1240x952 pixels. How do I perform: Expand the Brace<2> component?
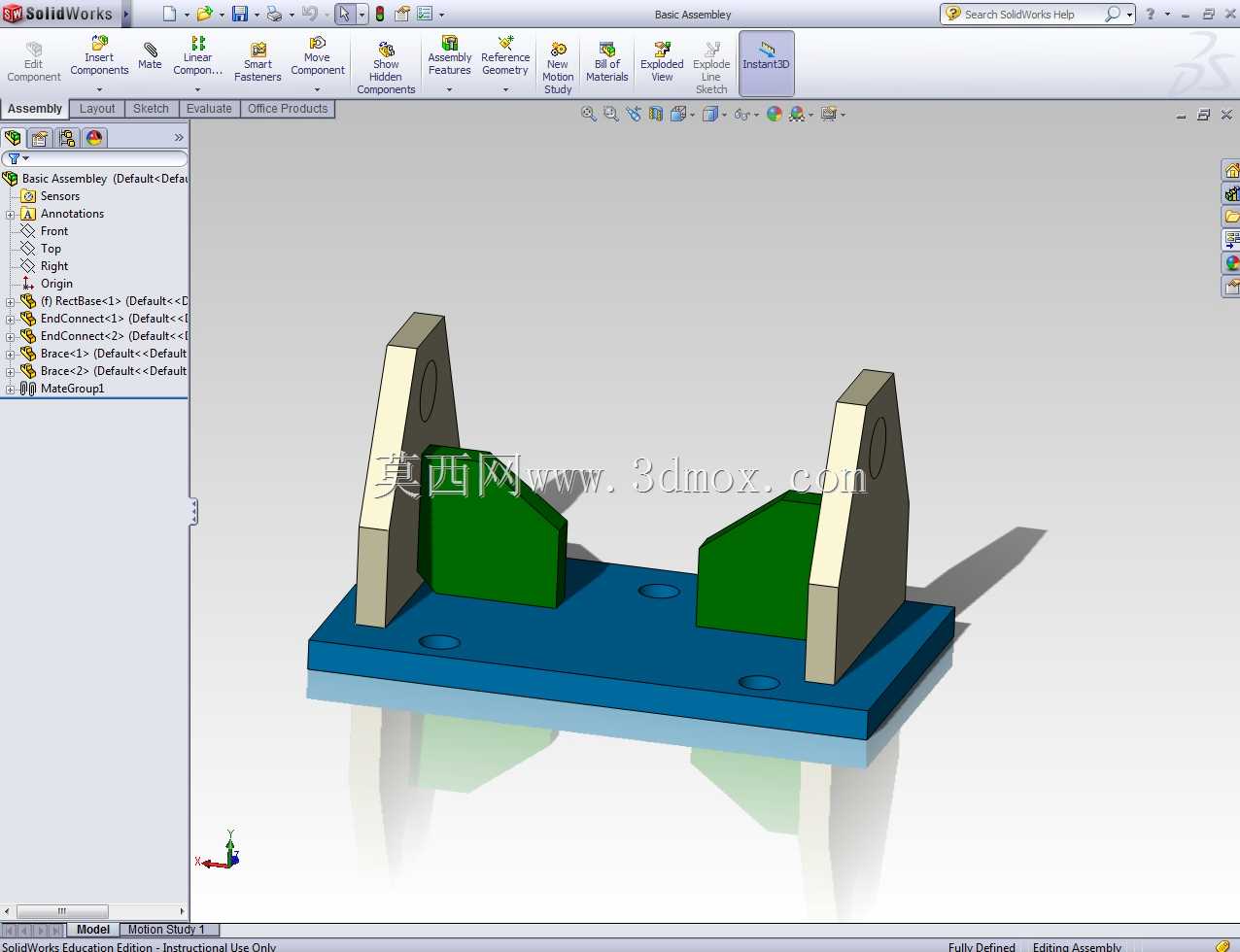(x=10, y=371)
